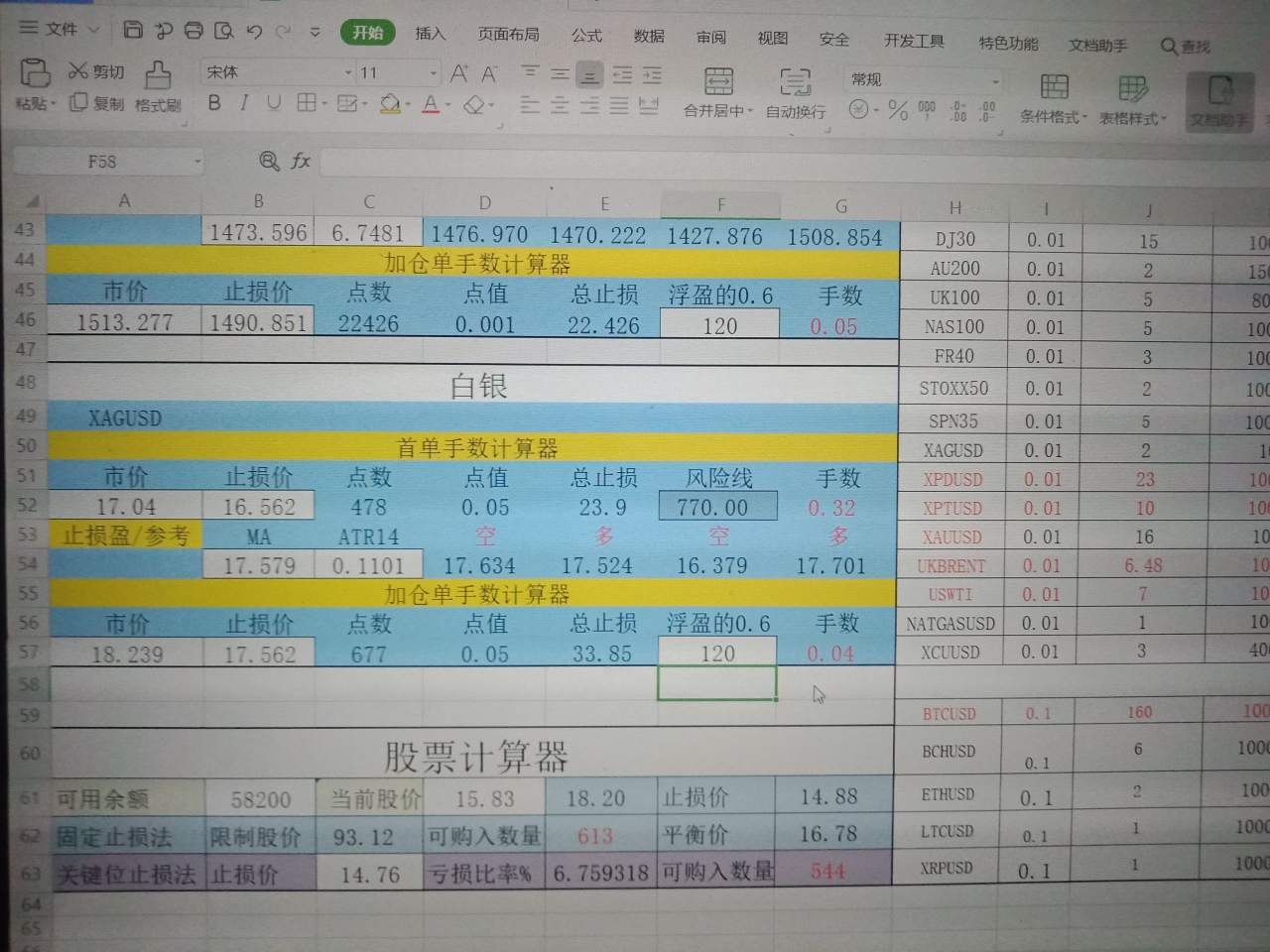The width and height of the screenshot is (1270, 952).
Task: Click the Save icon in quick access toolbar
Action: (132, 30)
